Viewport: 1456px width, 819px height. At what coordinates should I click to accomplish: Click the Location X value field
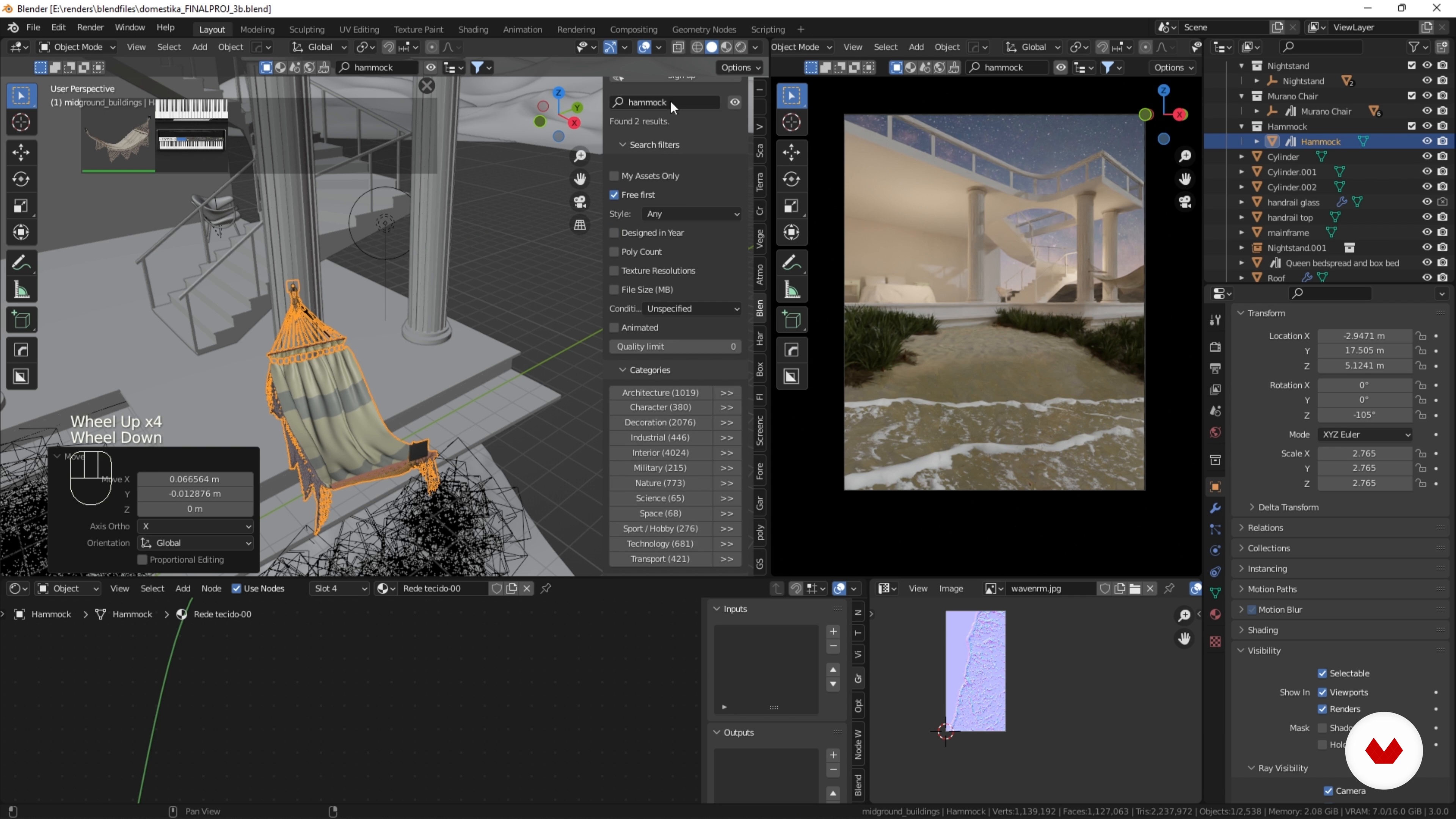[1365, 336]
